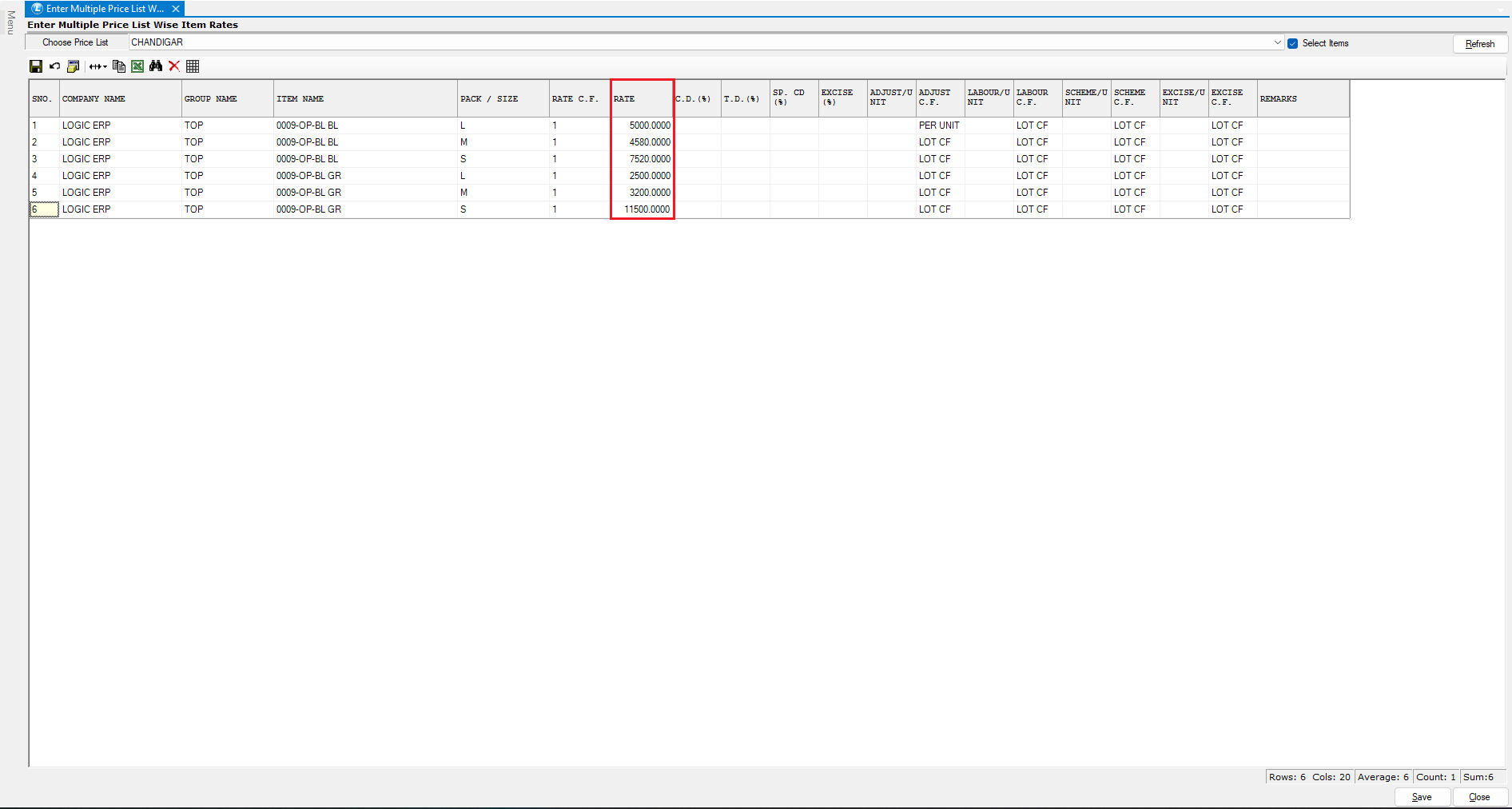
Task: Uncheck the Select Items checkbox
Action: 1292,43
